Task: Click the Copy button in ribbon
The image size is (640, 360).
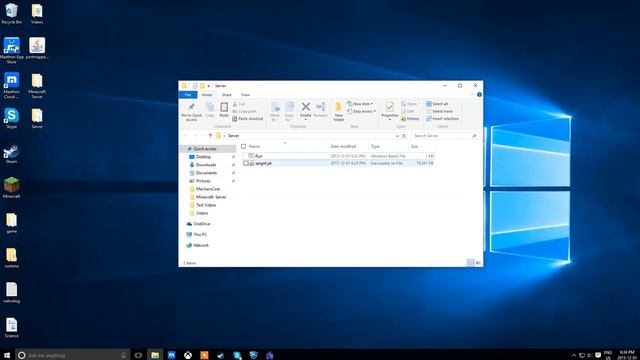Action: pyautogui.click(x=210, y=110)
